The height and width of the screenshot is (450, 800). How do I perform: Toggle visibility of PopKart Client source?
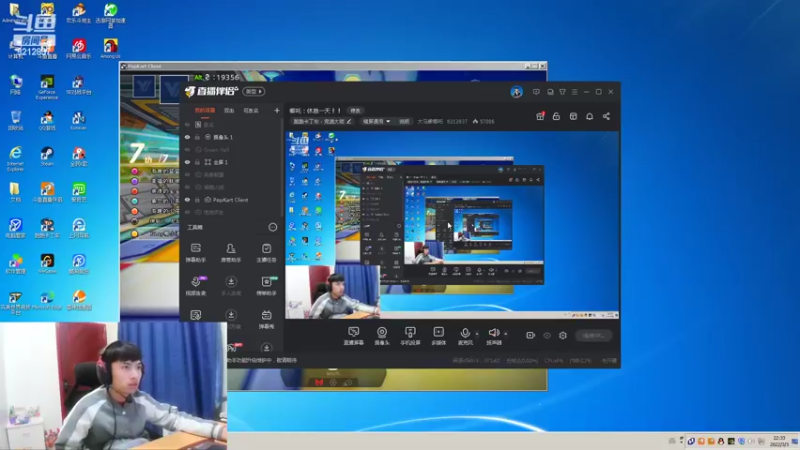187,200
